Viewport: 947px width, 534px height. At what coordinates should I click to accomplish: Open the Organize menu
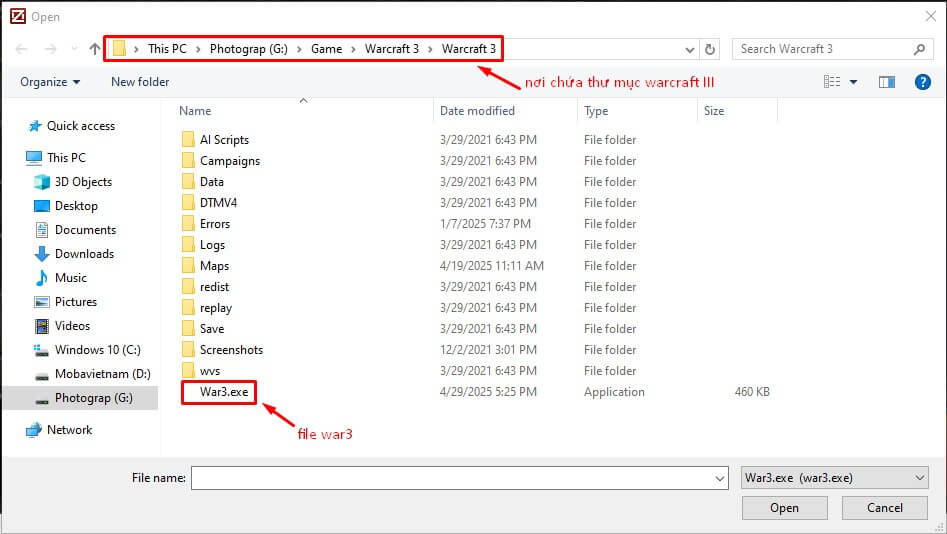(50, 82)
